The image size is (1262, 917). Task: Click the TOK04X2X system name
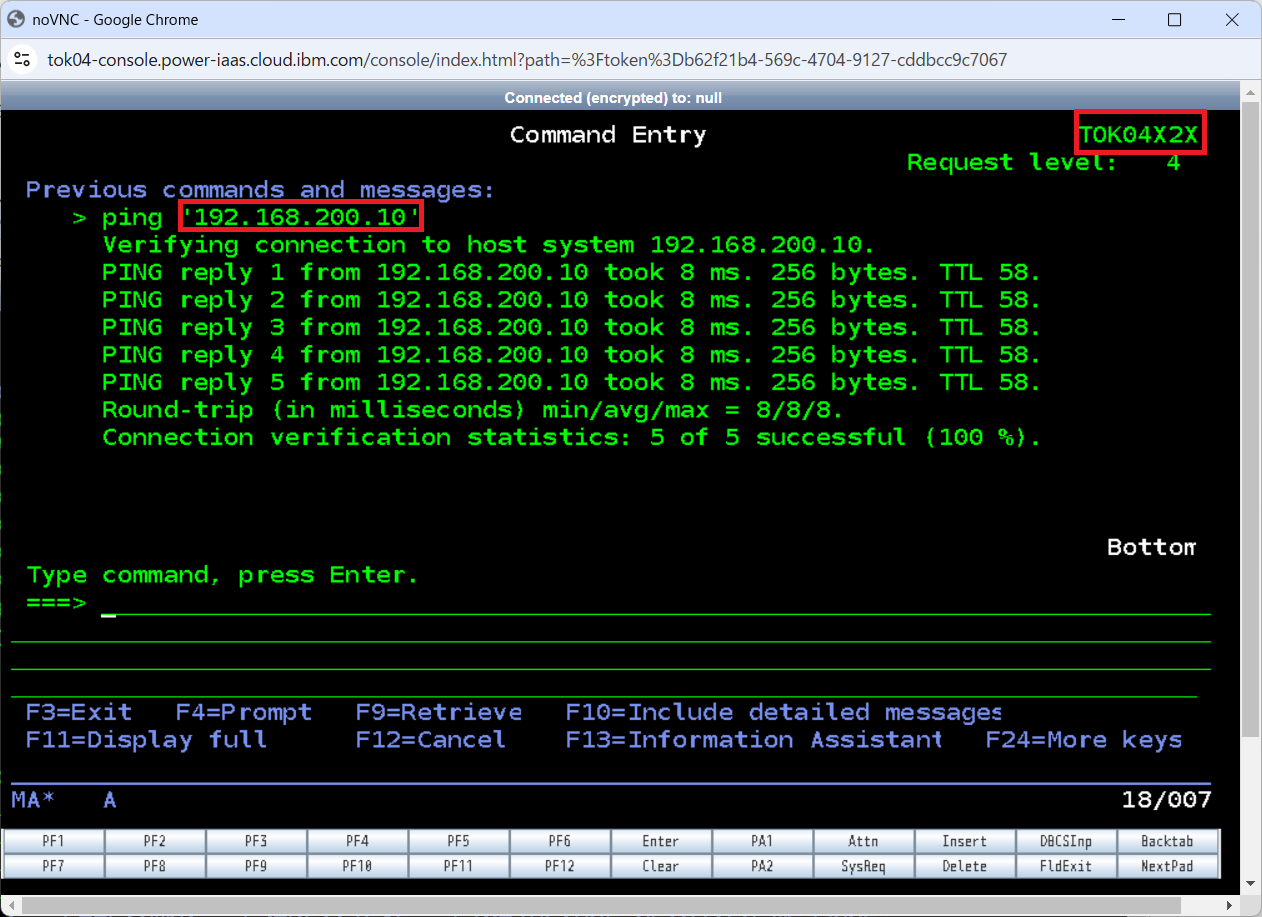pyautogui.click(x=1140, y=135)
